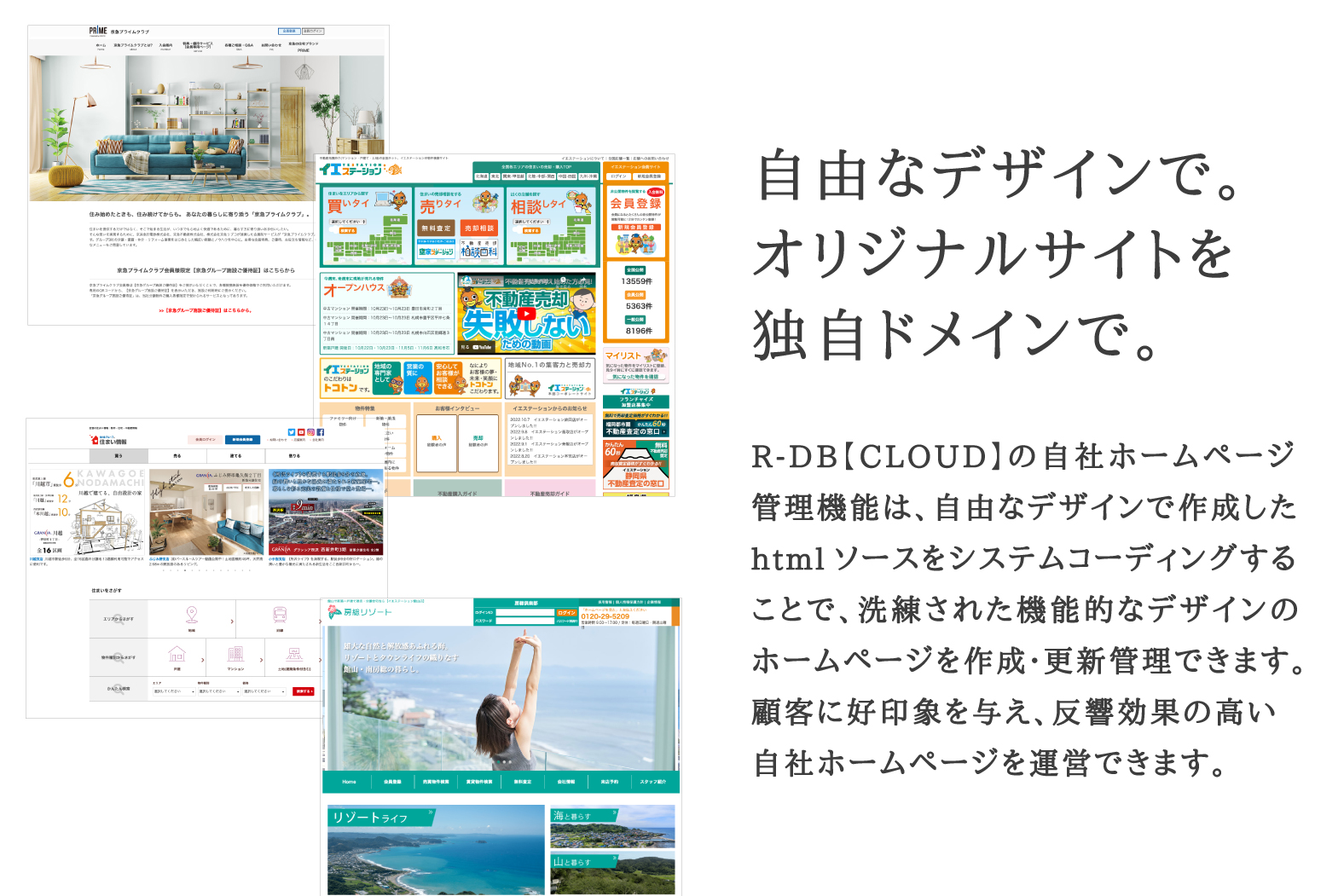The width and height of the screenshot is (1344, 896).
Task: Click the 不動産売却ガイド panel
Action: coord(550,488)
